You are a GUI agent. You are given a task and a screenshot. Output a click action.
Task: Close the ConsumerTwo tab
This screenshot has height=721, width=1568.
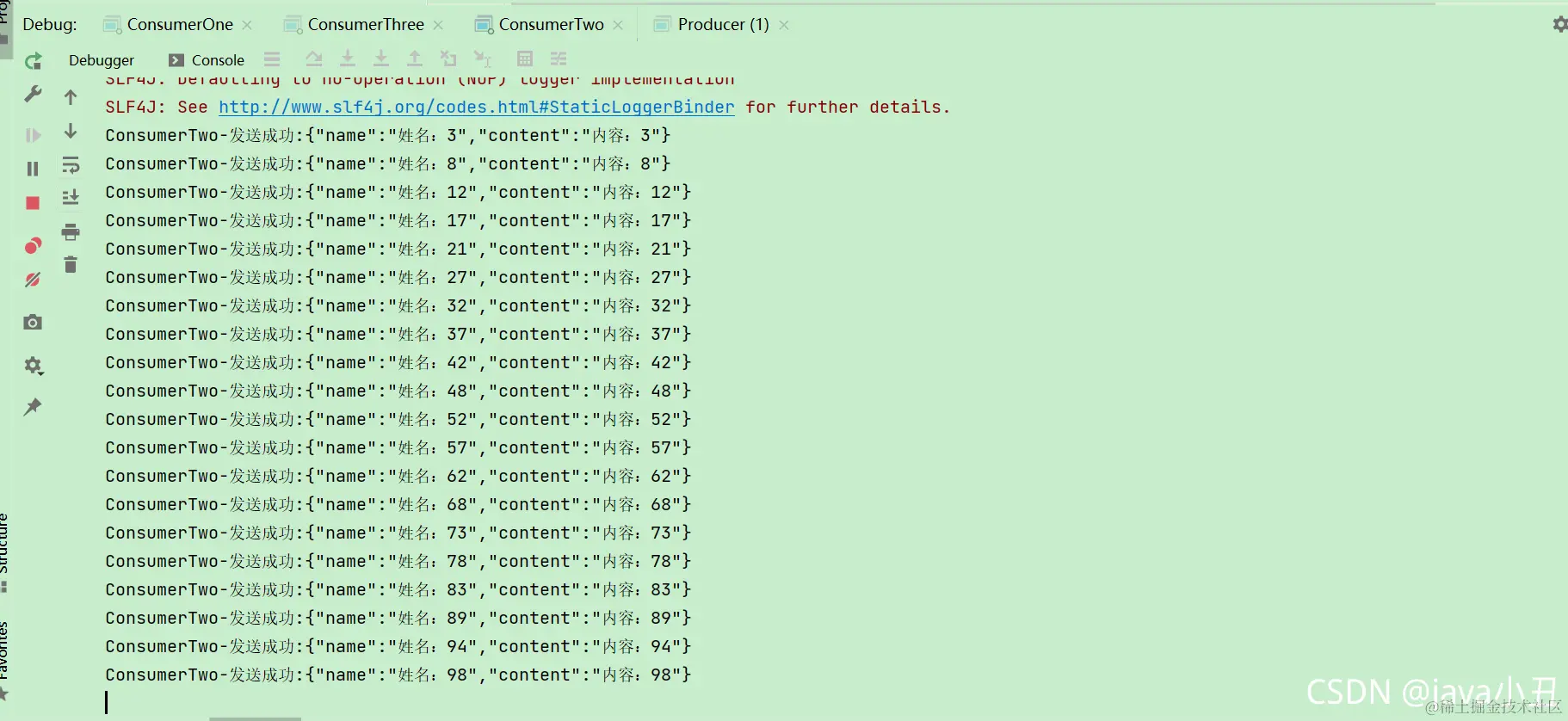click(x=618, y=25)
